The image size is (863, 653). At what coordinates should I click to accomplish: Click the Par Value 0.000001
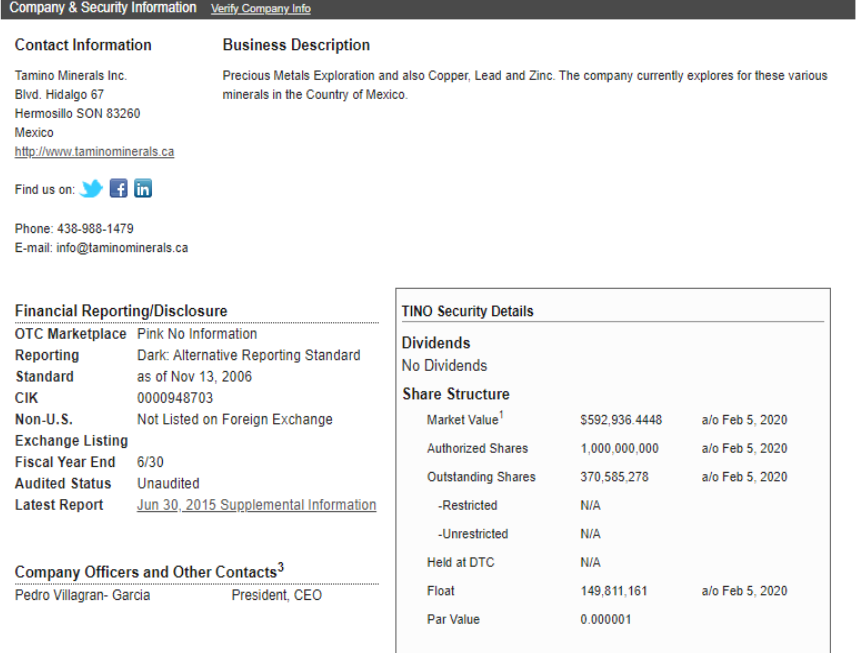(606, 619)
